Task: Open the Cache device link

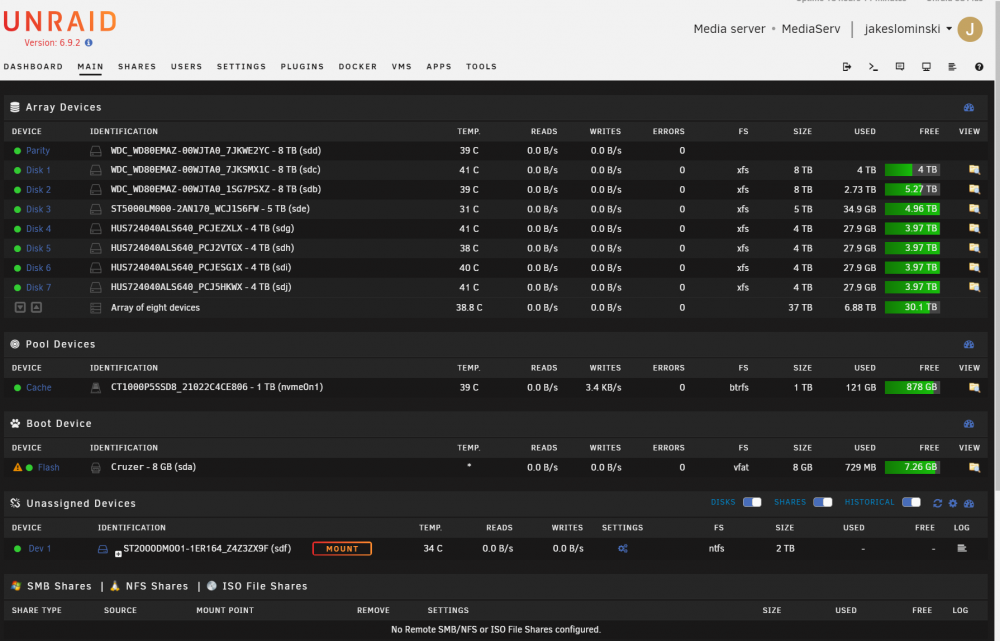Action: 38,387
